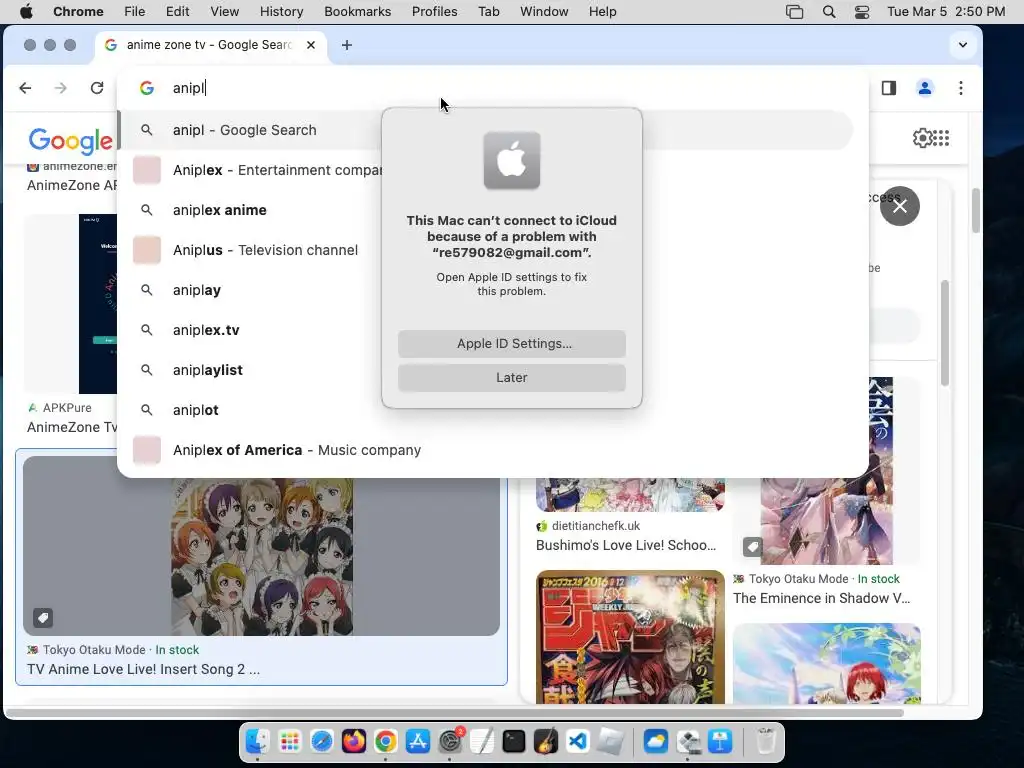Screen dimensions: 1024x768
Task: Click the page vertical scrollbar
Action: point(976,210)
